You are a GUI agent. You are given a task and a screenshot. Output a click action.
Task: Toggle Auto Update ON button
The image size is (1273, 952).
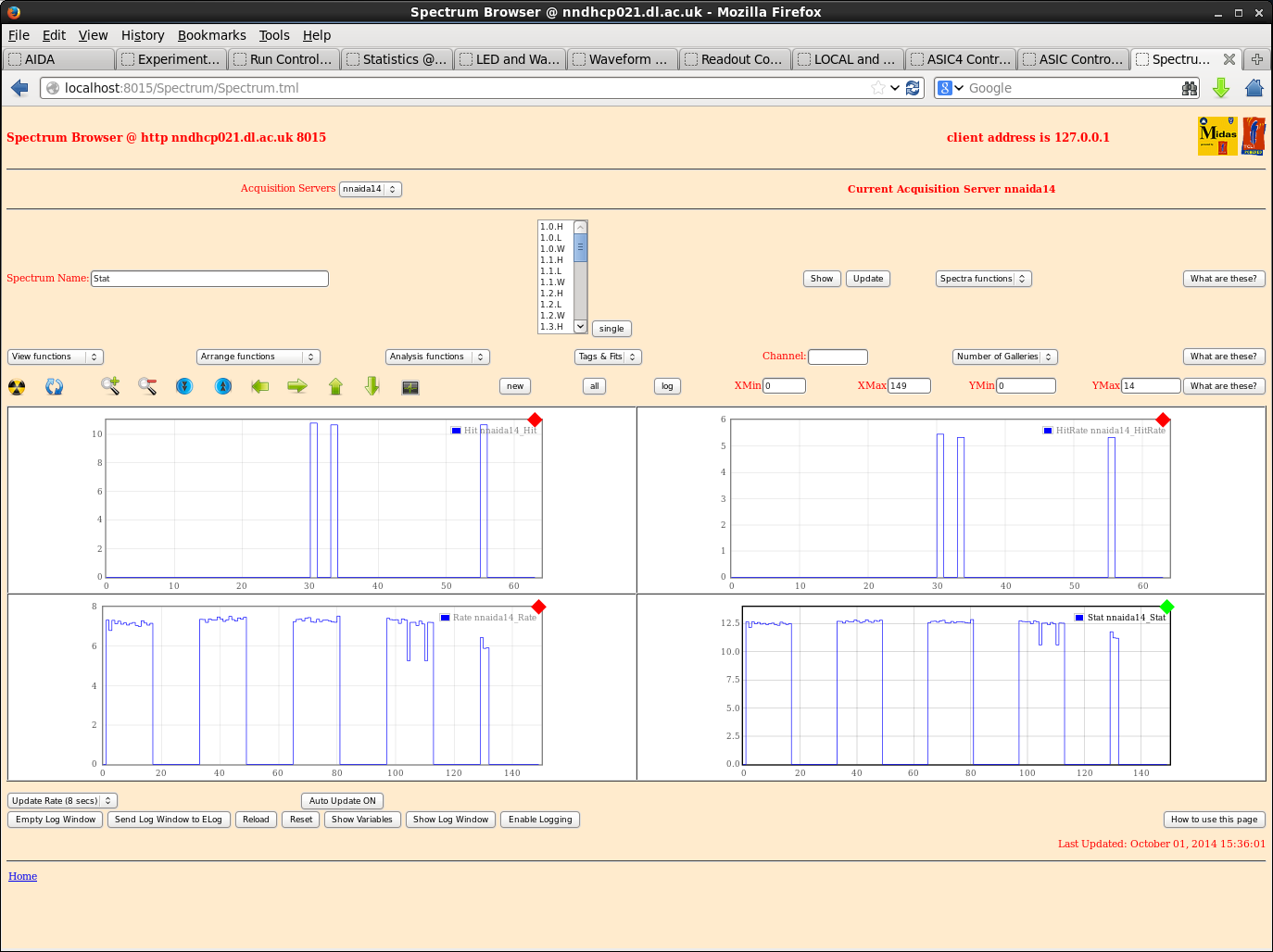pos(343,801)
